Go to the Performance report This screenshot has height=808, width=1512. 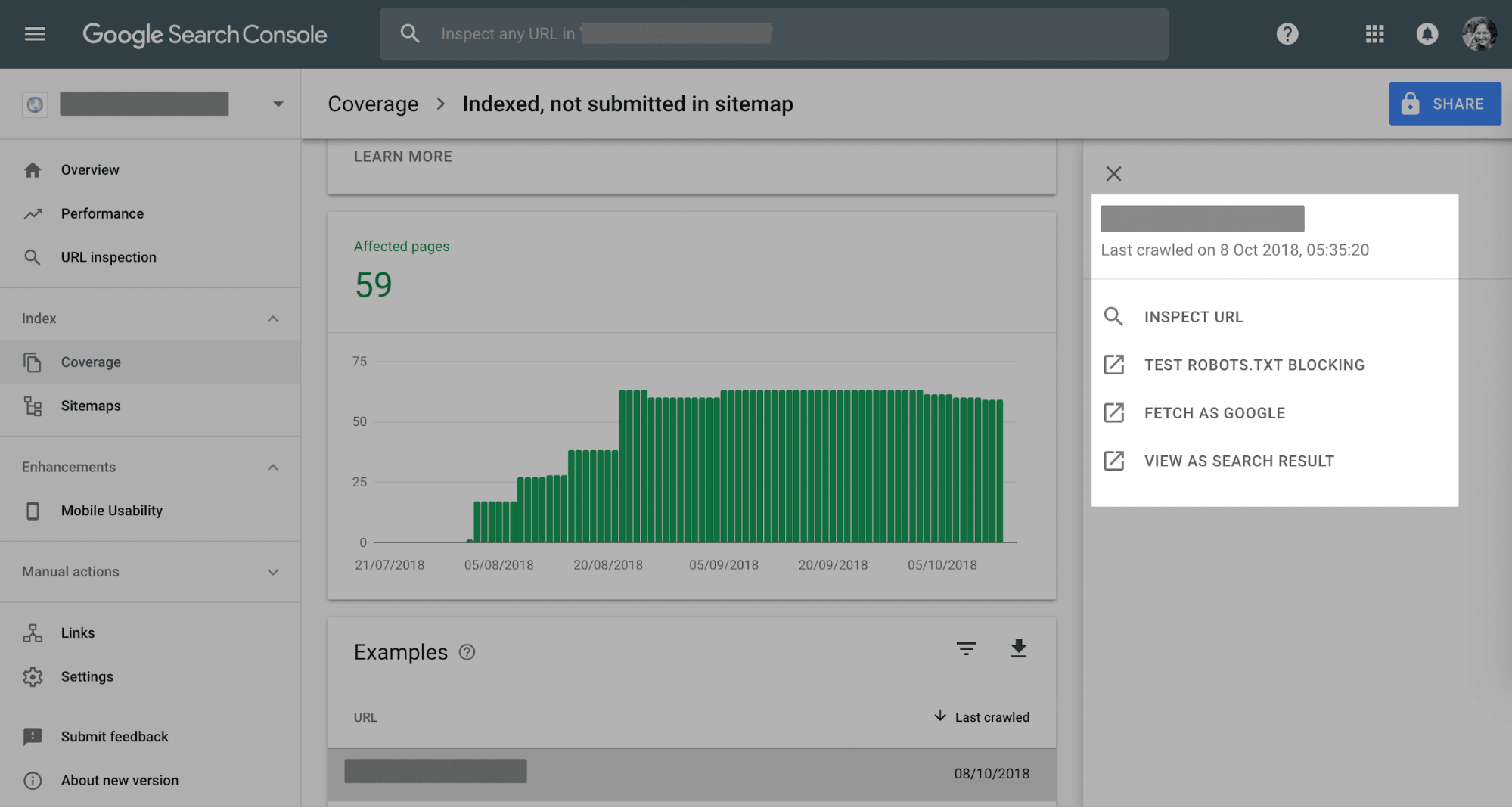click(x=102, y=213)
